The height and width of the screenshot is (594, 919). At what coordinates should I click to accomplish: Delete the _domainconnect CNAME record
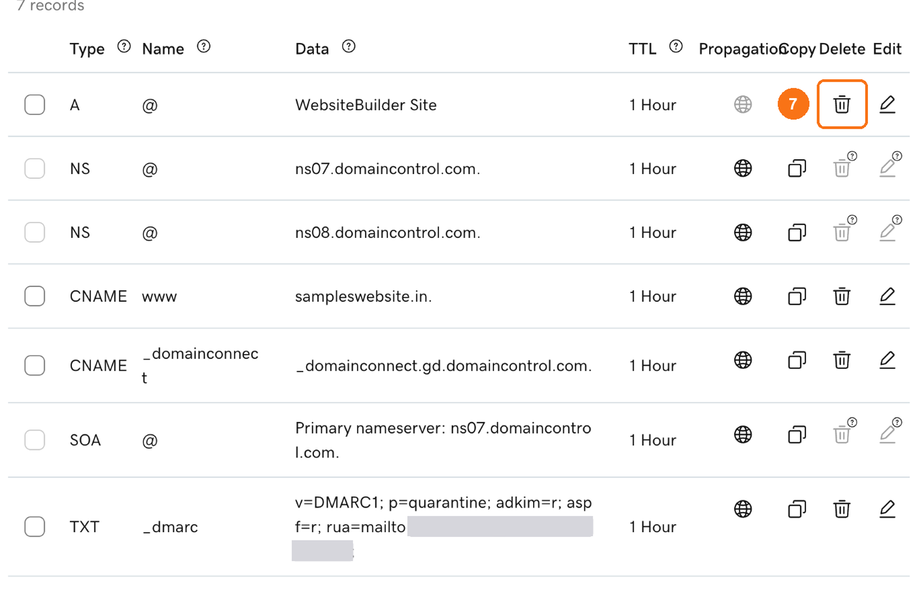(x=842, y=359)
